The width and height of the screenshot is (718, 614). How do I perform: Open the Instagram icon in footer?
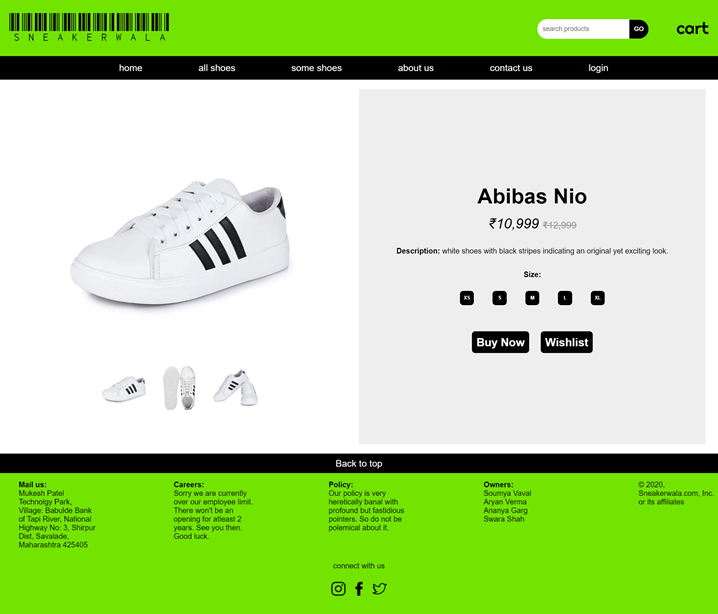pos(338,588)
